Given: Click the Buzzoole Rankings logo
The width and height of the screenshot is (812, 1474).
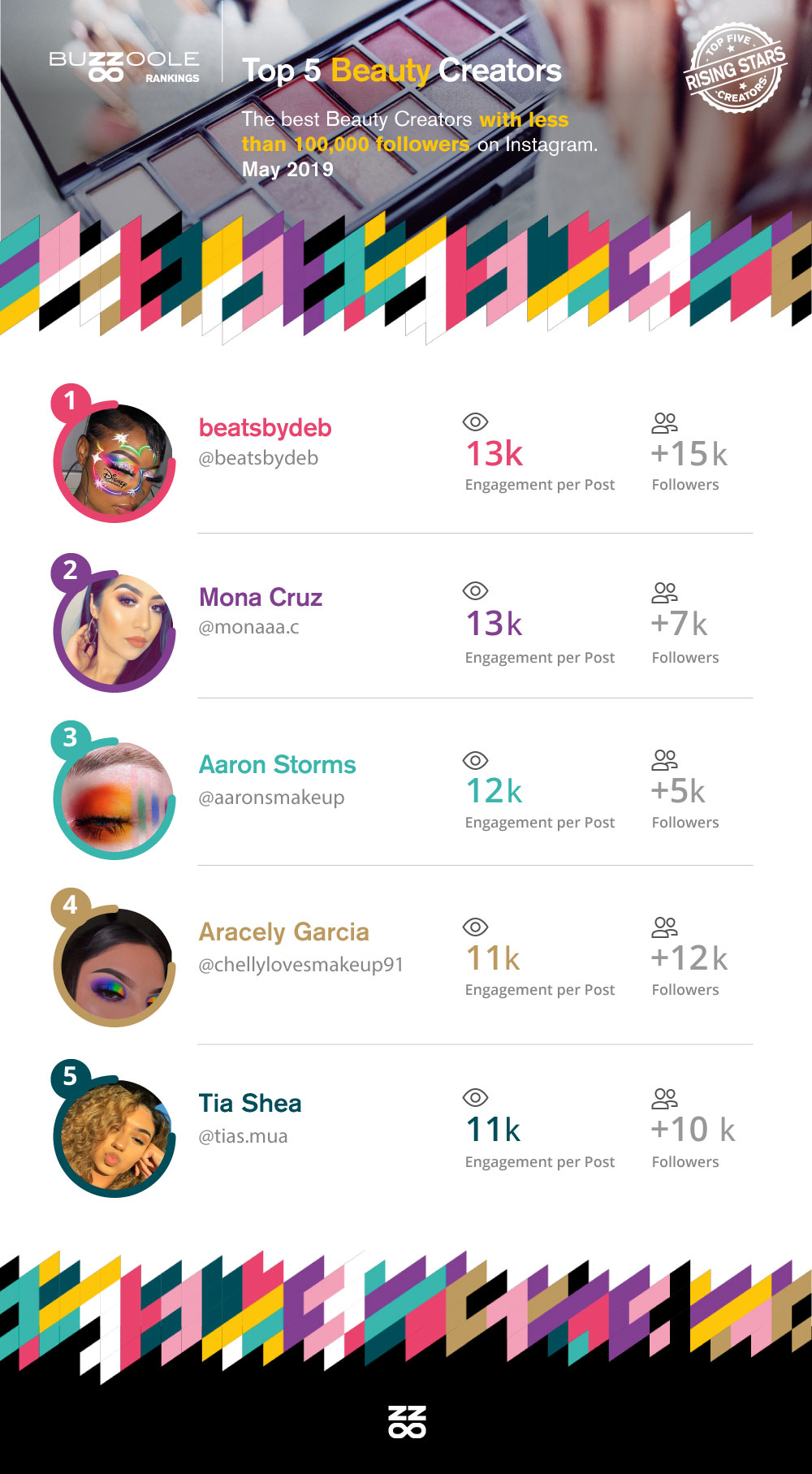Looking at the screenshot, I should (x=124, y=67).
